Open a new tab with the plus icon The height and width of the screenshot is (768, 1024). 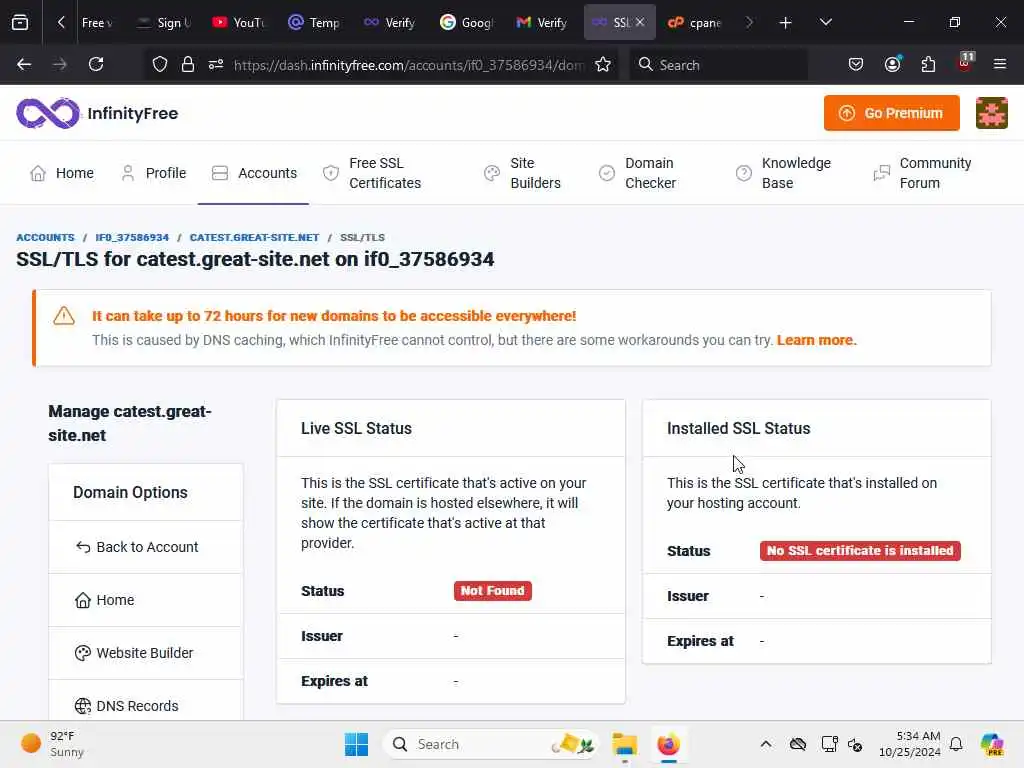point(785,23)
